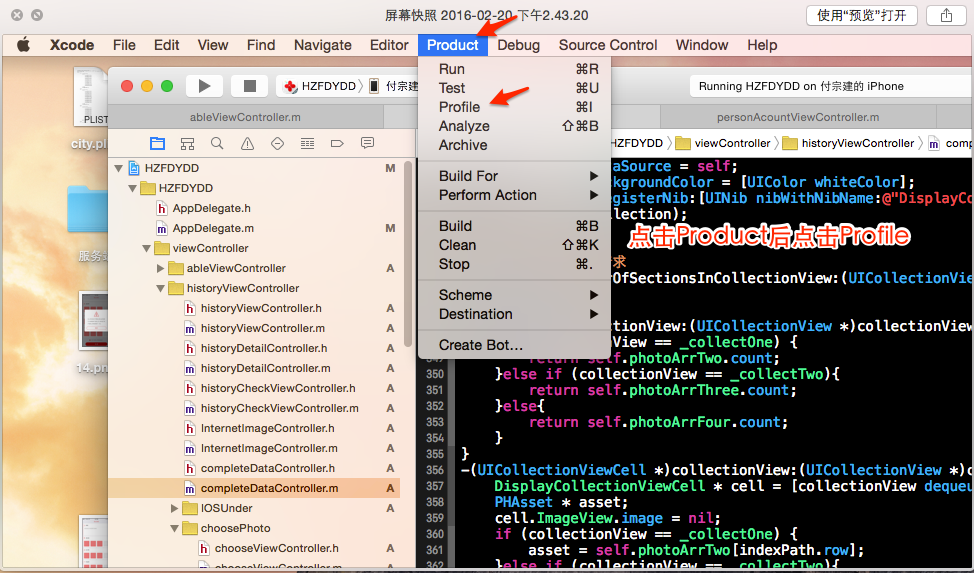Open the Build For submenu
Image resolution: width=974 pixels, height=573 pixels.
514,176
